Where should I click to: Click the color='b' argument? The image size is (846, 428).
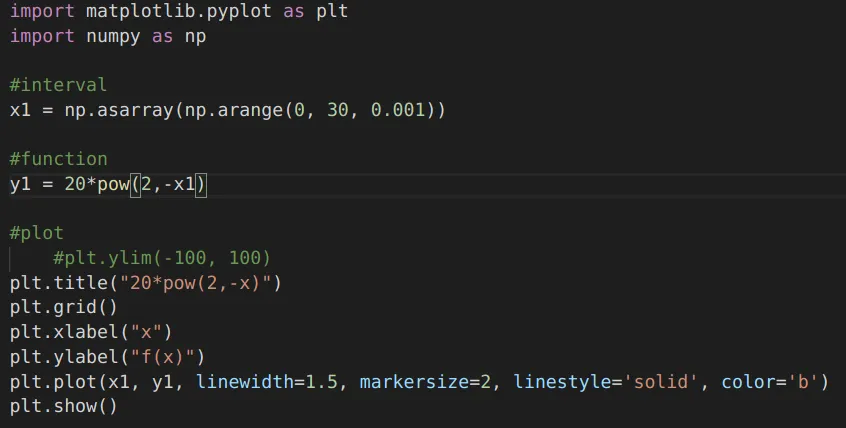coord(770,382)
